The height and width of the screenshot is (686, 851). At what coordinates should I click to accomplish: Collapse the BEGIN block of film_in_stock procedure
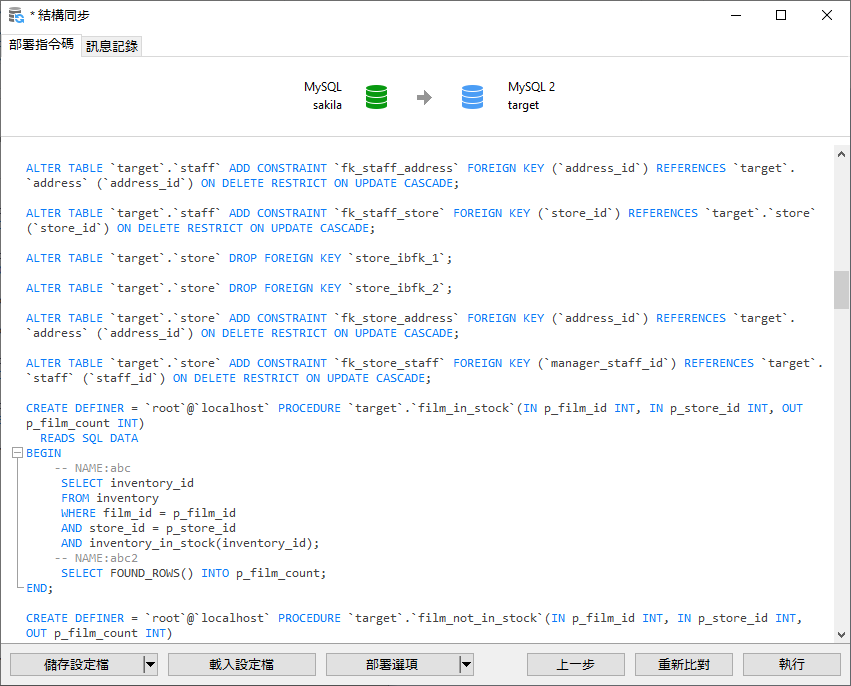(16, 452)
